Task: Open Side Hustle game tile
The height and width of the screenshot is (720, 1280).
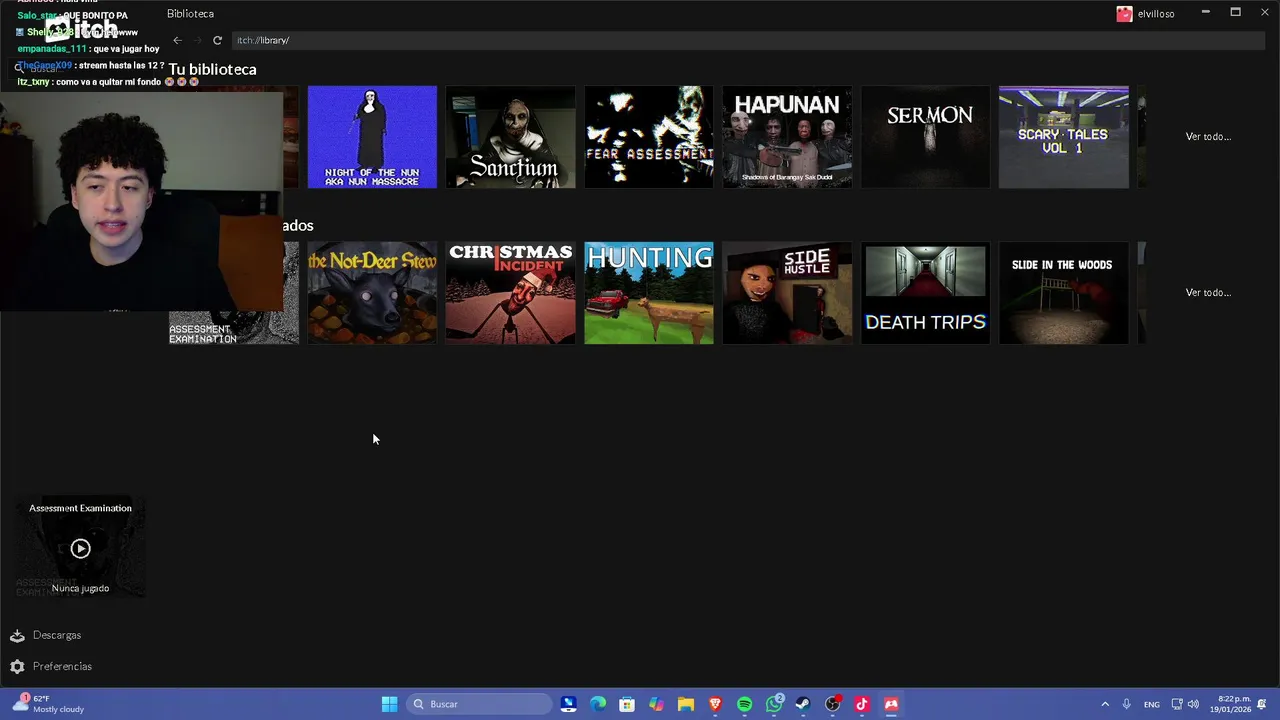Action: click(x=787, y=293)
